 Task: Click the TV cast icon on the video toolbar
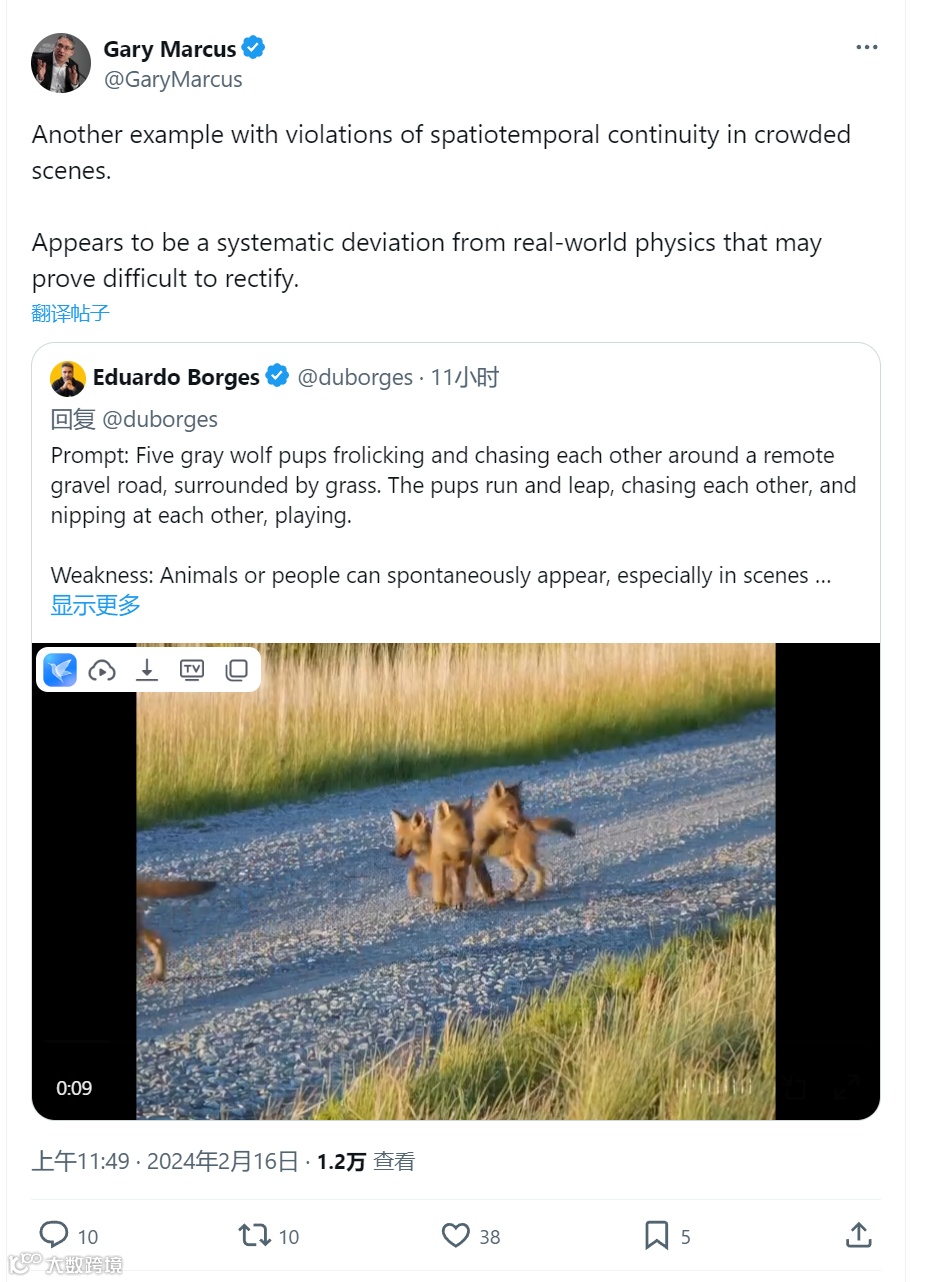(192, 670)
